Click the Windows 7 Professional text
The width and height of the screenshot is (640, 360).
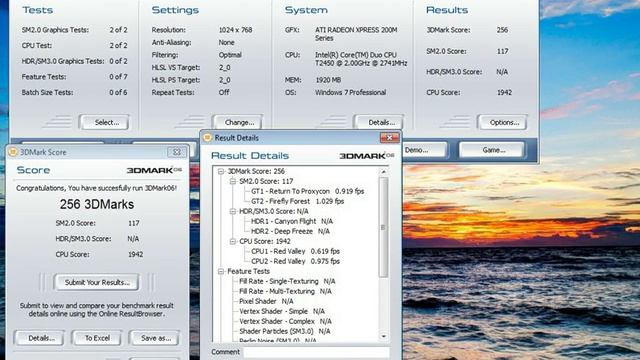[350, 93]
